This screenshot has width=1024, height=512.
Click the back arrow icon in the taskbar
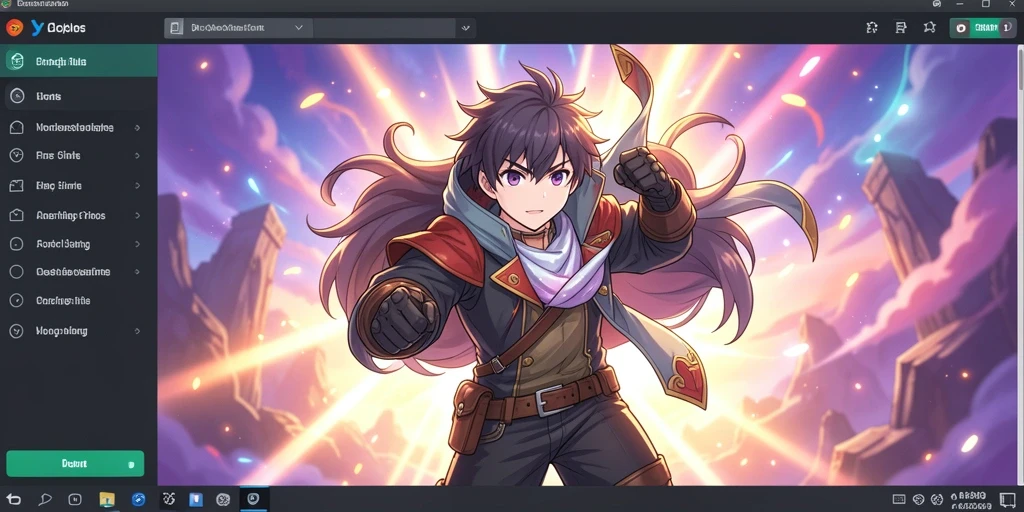pyautogui.click(x=14, y=500)
